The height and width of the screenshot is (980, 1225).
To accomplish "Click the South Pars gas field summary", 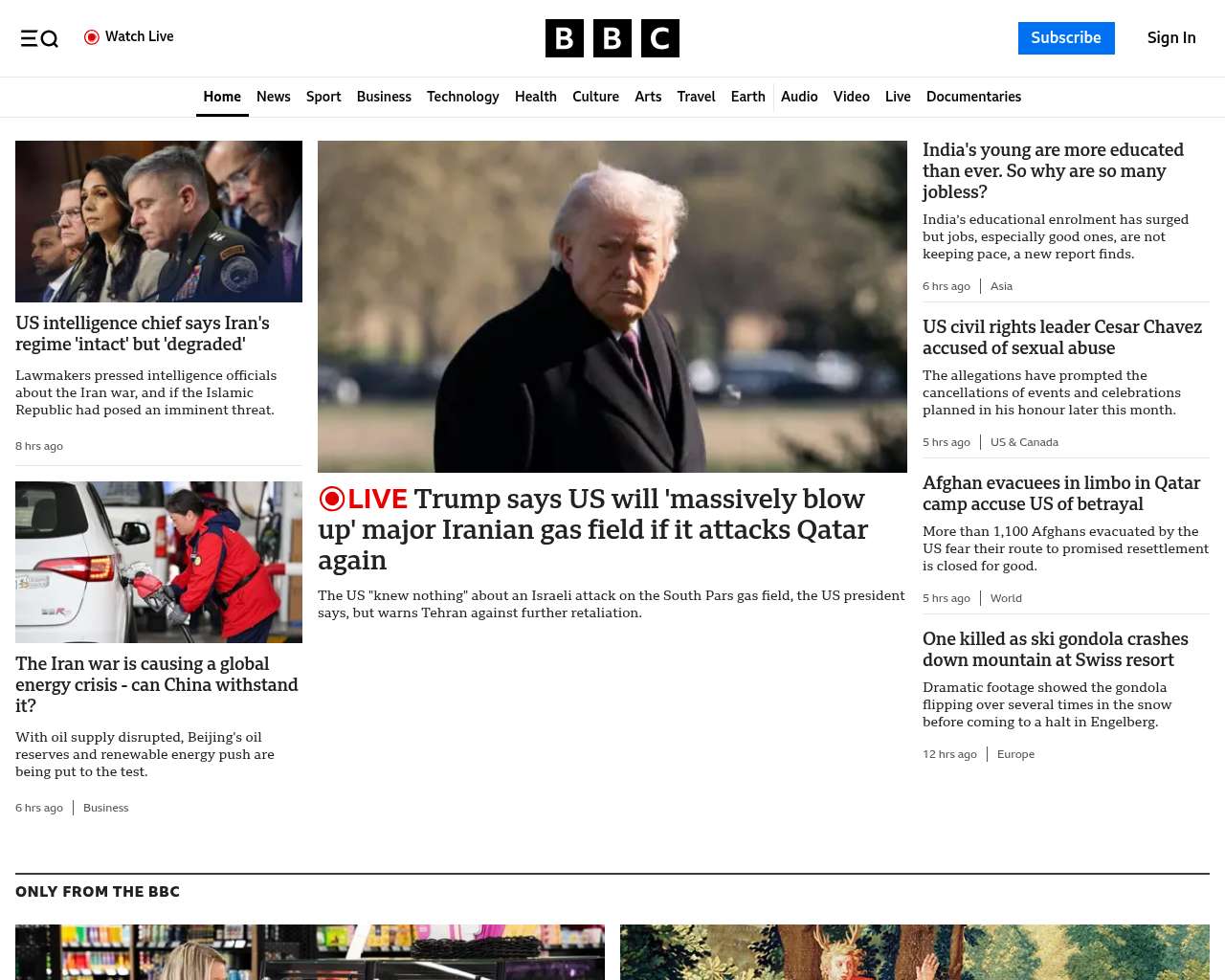I will (x=612, y=604).
